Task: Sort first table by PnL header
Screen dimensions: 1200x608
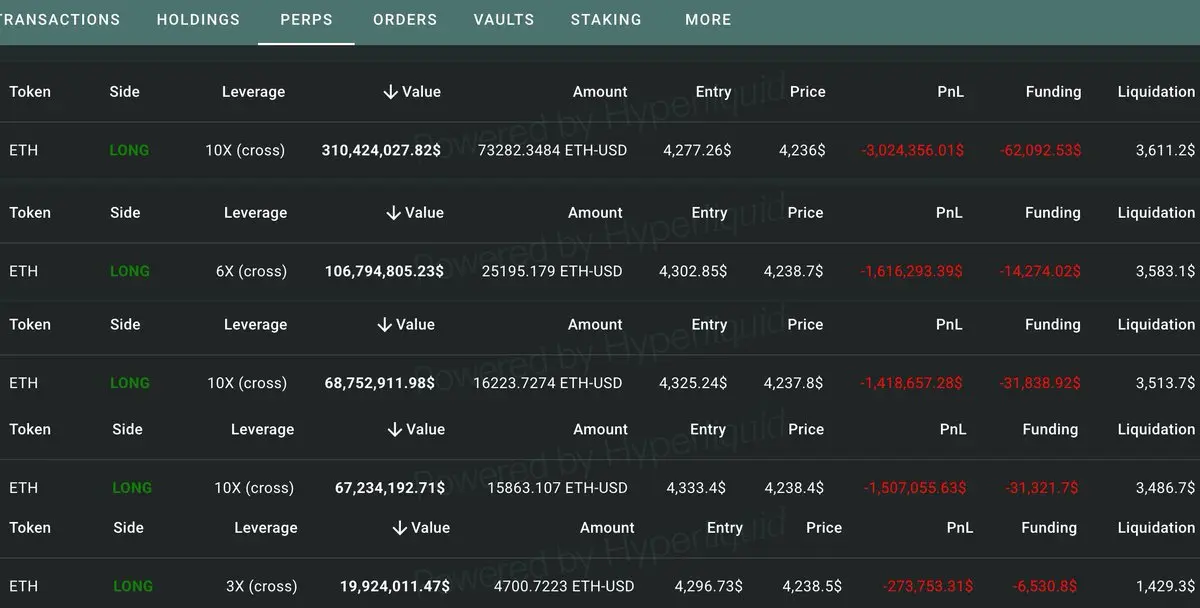Action: [951, 92]
